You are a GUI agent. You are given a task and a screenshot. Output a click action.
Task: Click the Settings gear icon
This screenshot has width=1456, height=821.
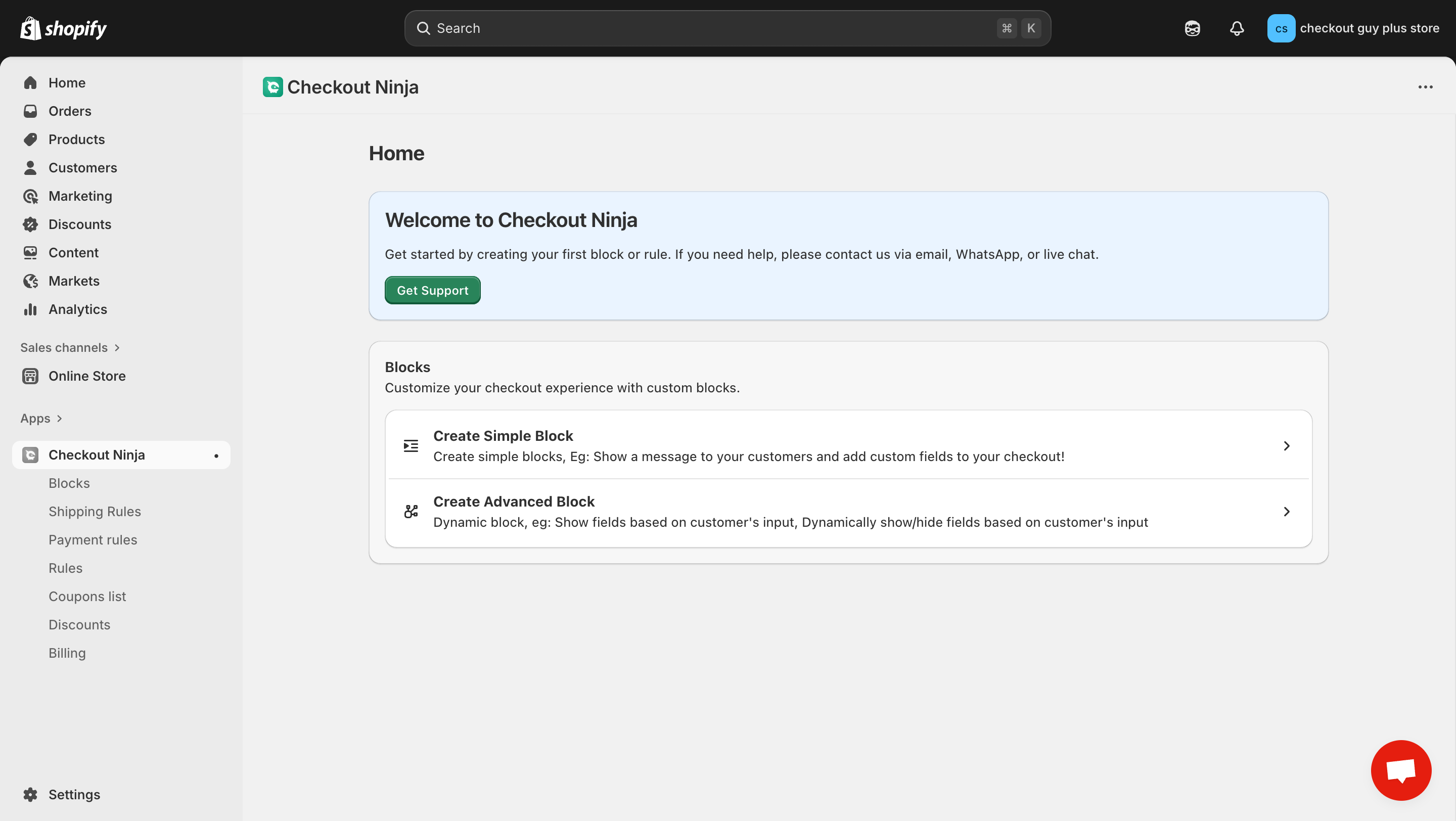coord(30,794)
